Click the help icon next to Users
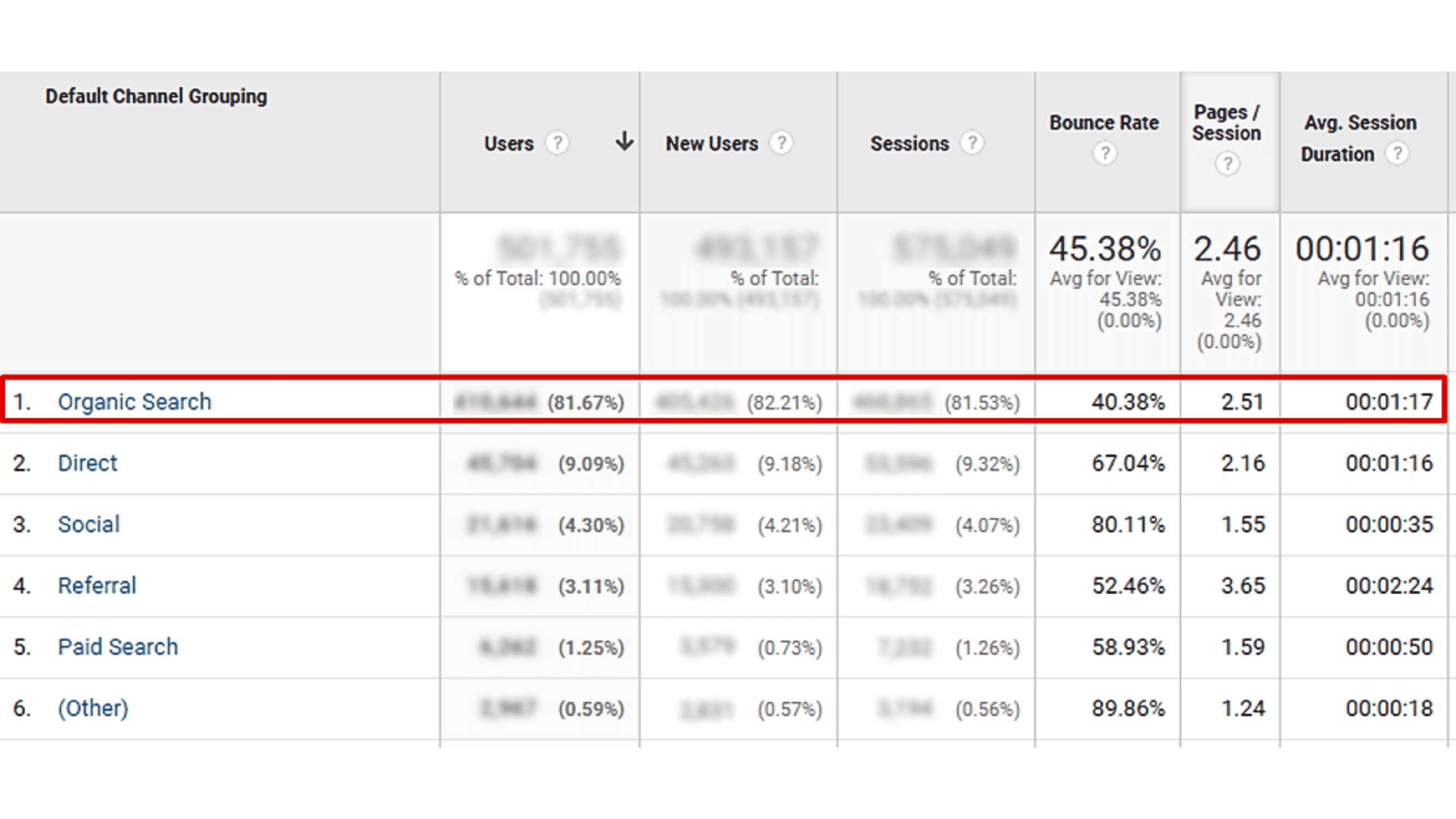 [557, 143]
